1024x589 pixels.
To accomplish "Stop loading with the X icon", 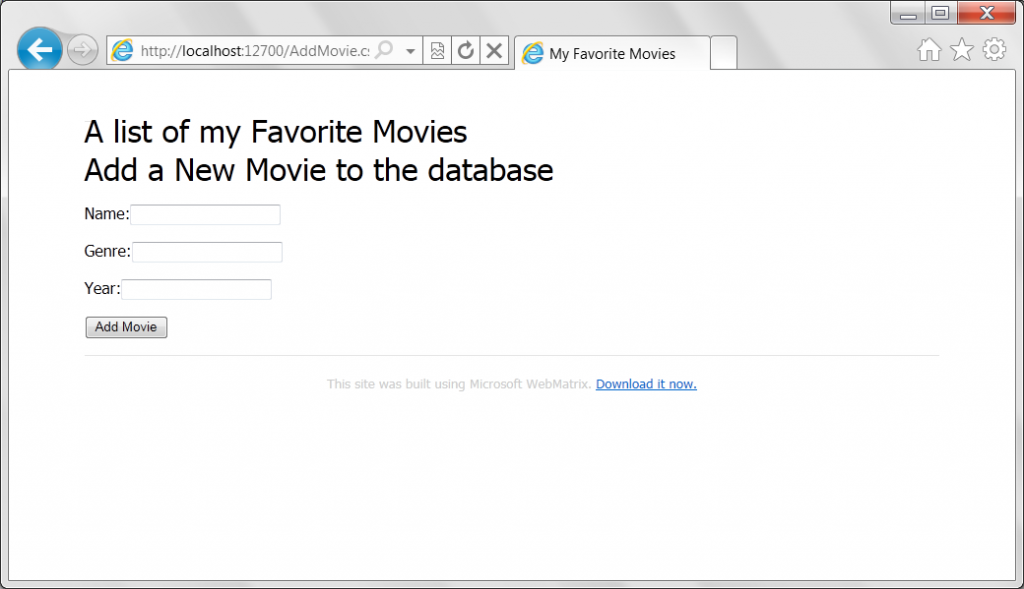I will coord(494,50).
